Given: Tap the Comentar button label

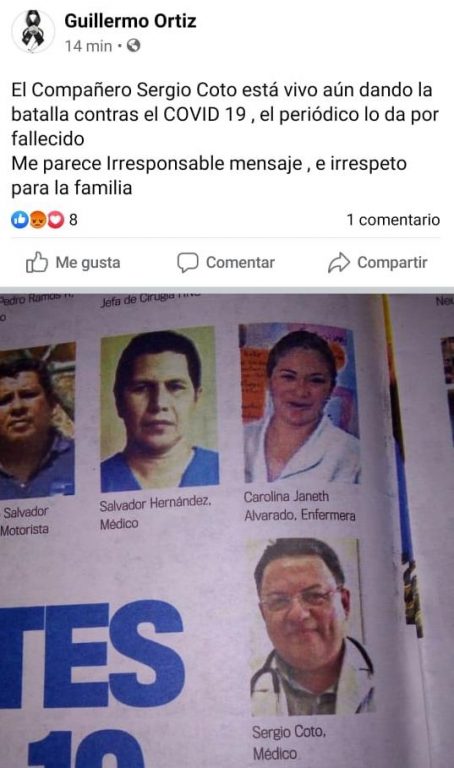Looking at the screenshot, I should coord(240,263).
